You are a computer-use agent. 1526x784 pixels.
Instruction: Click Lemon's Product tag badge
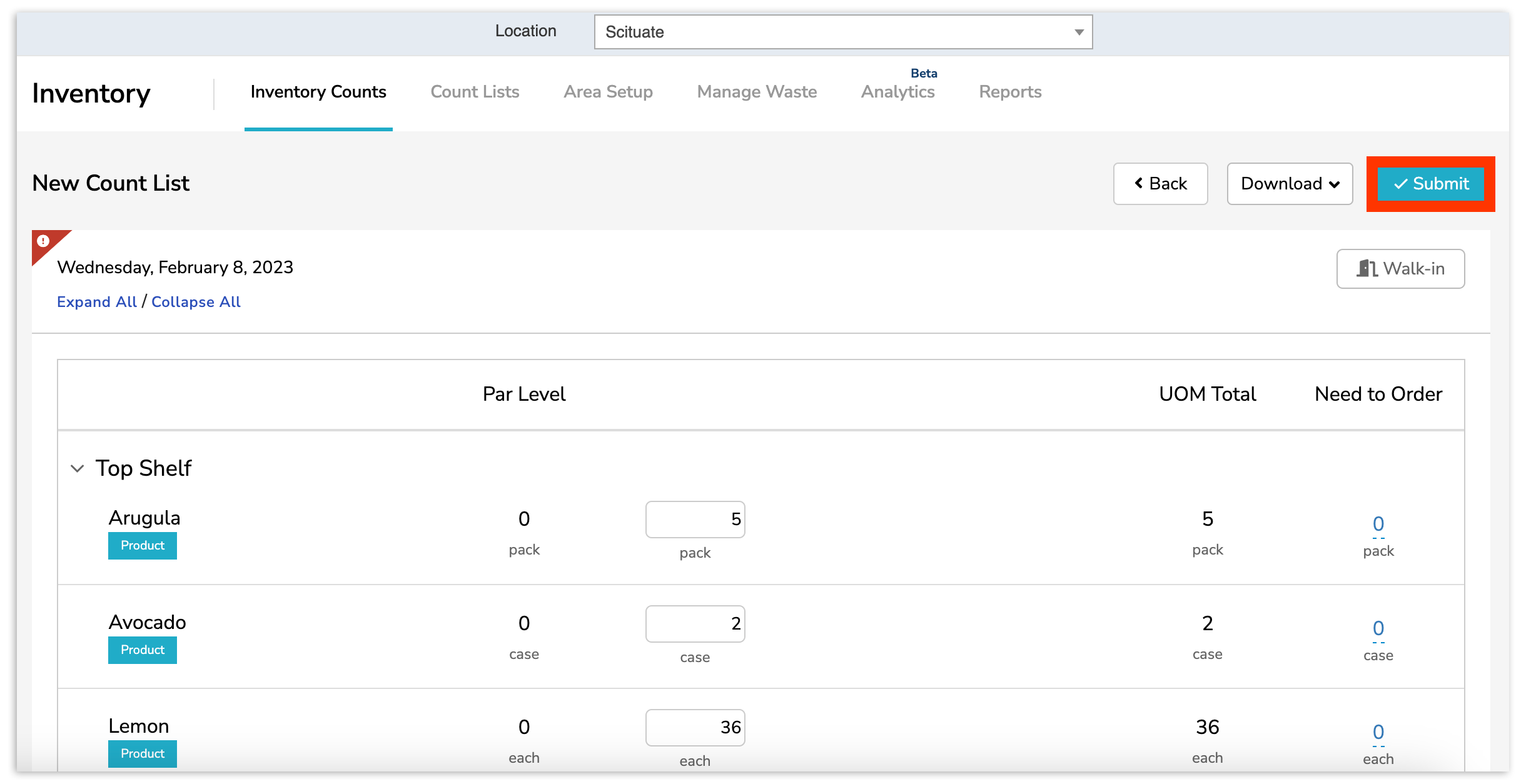click(143, 754)
